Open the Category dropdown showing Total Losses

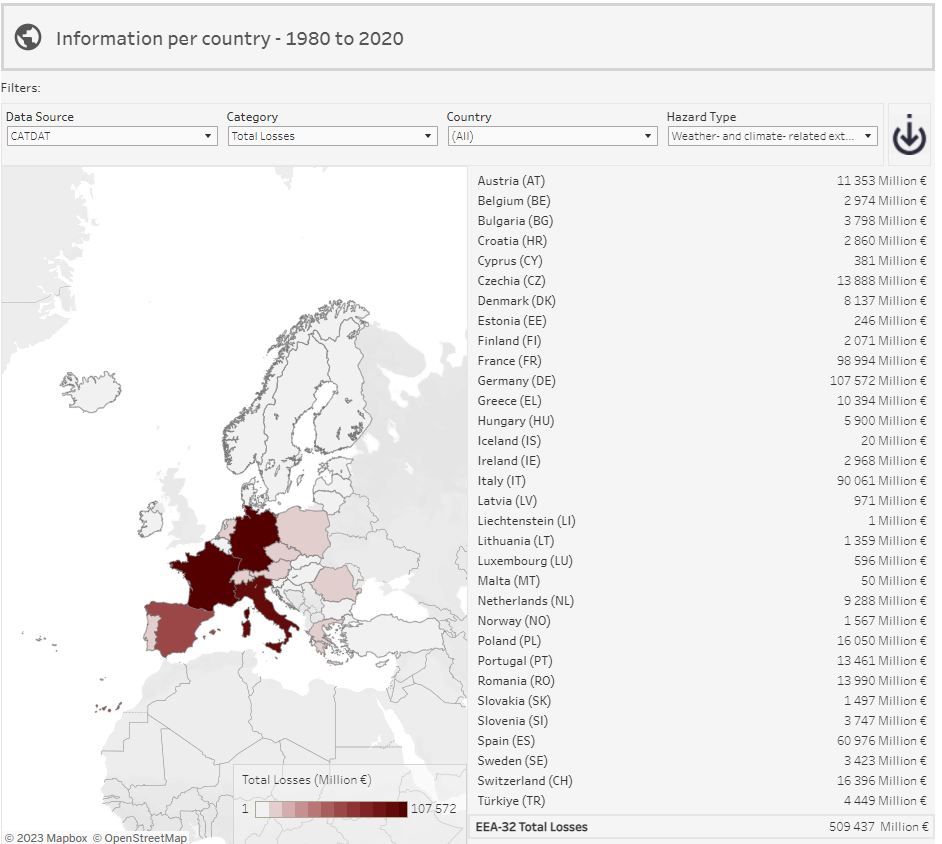click(332, 136)
